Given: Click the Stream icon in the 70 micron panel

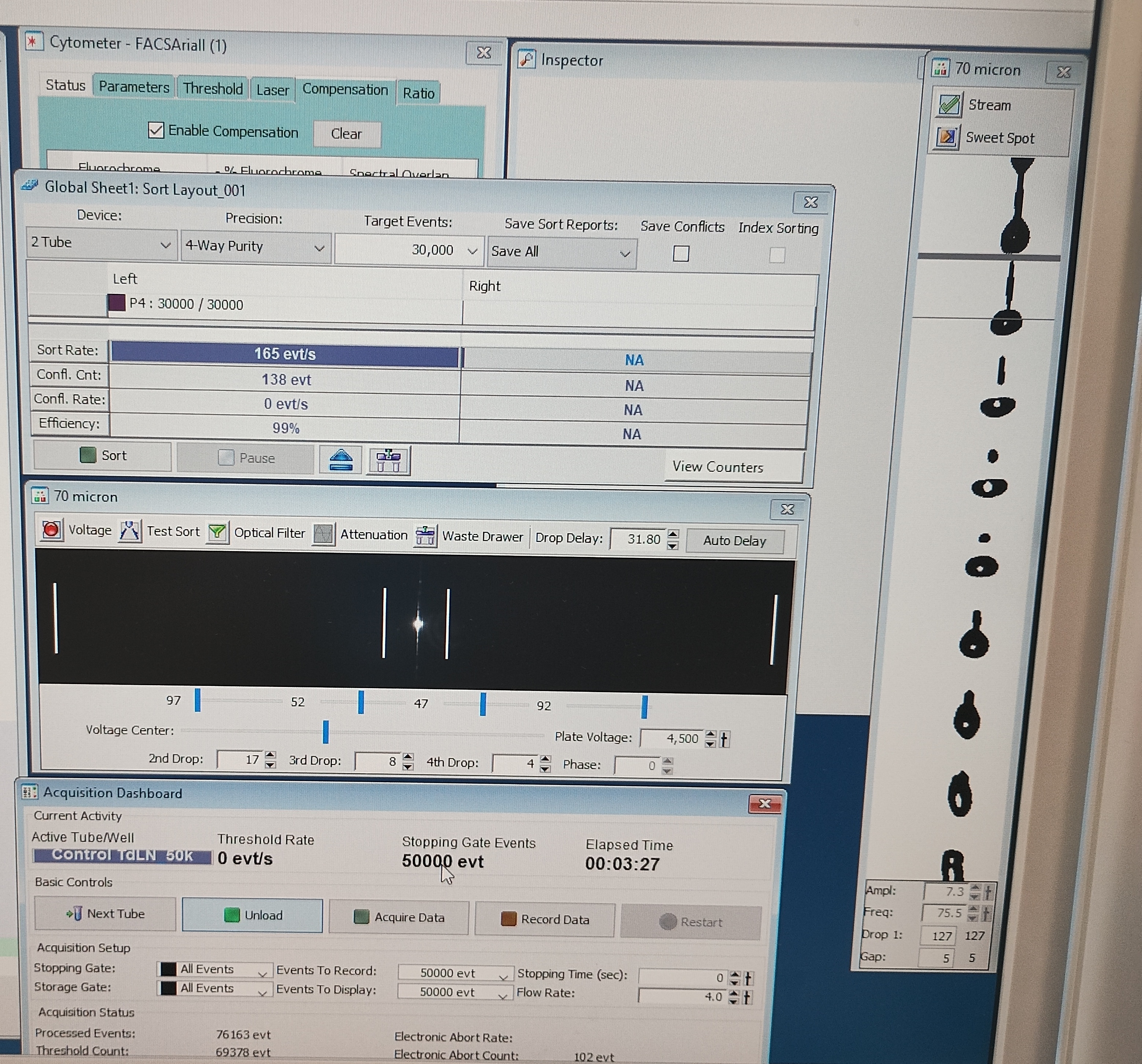Looking at the screenshot, I should tap(949, 104).
